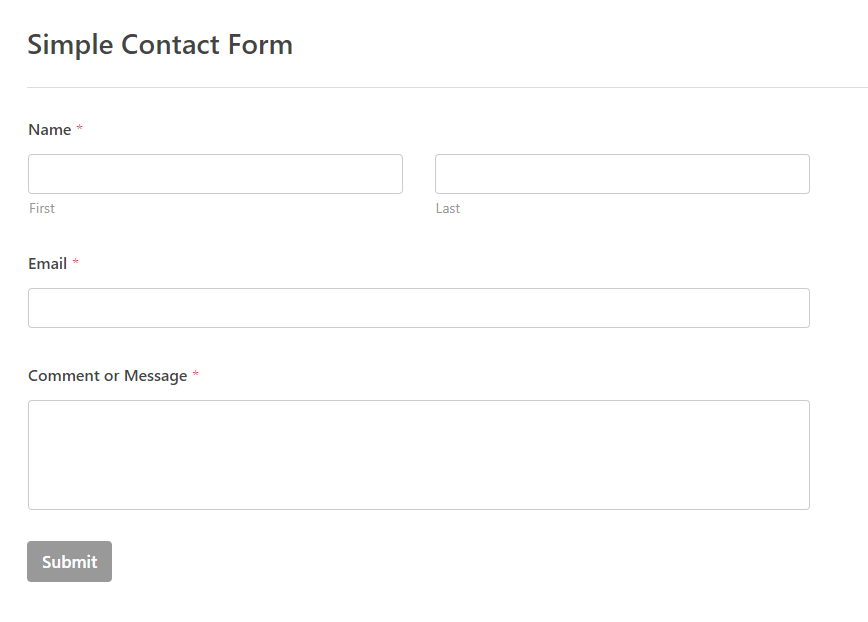Click the asterisk next to Name
This screenshot has width=868, height=622.
(x=79, y=129)
